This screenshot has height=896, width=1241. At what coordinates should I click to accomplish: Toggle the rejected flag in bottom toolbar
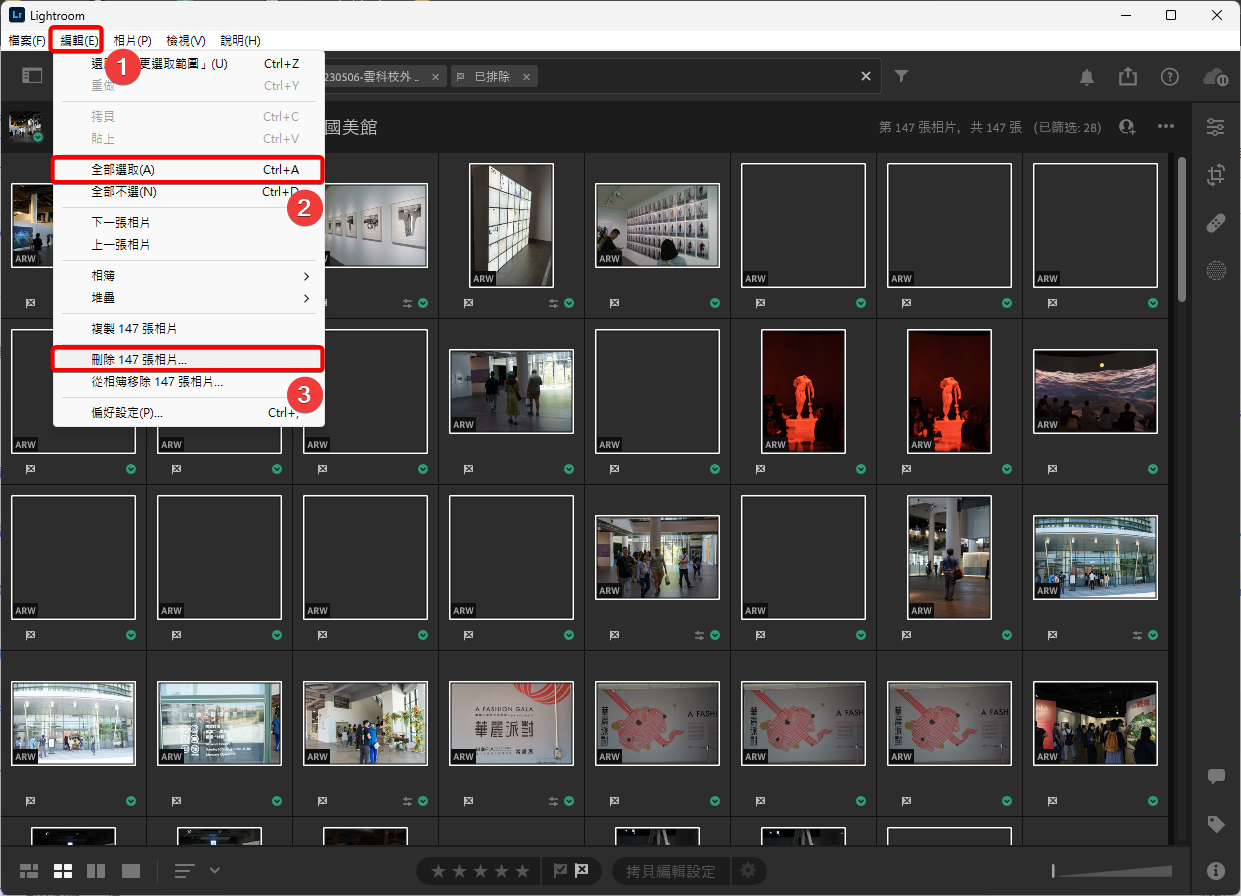[581, 871]
